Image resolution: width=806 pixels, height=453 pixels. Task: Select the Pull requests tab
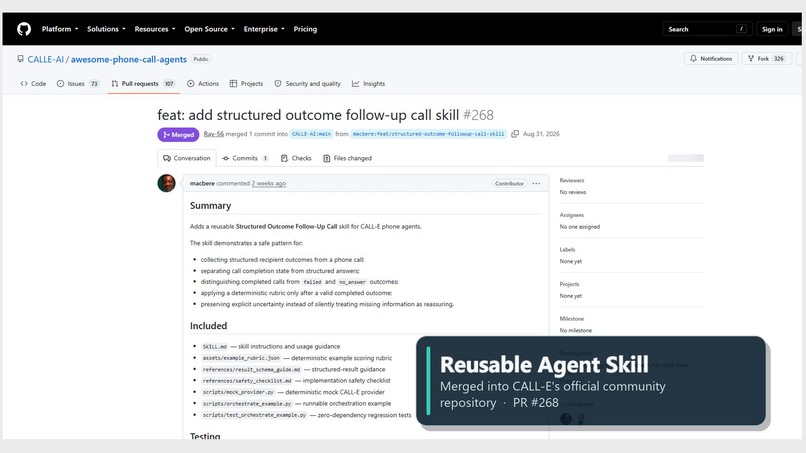tap(143, 83)
